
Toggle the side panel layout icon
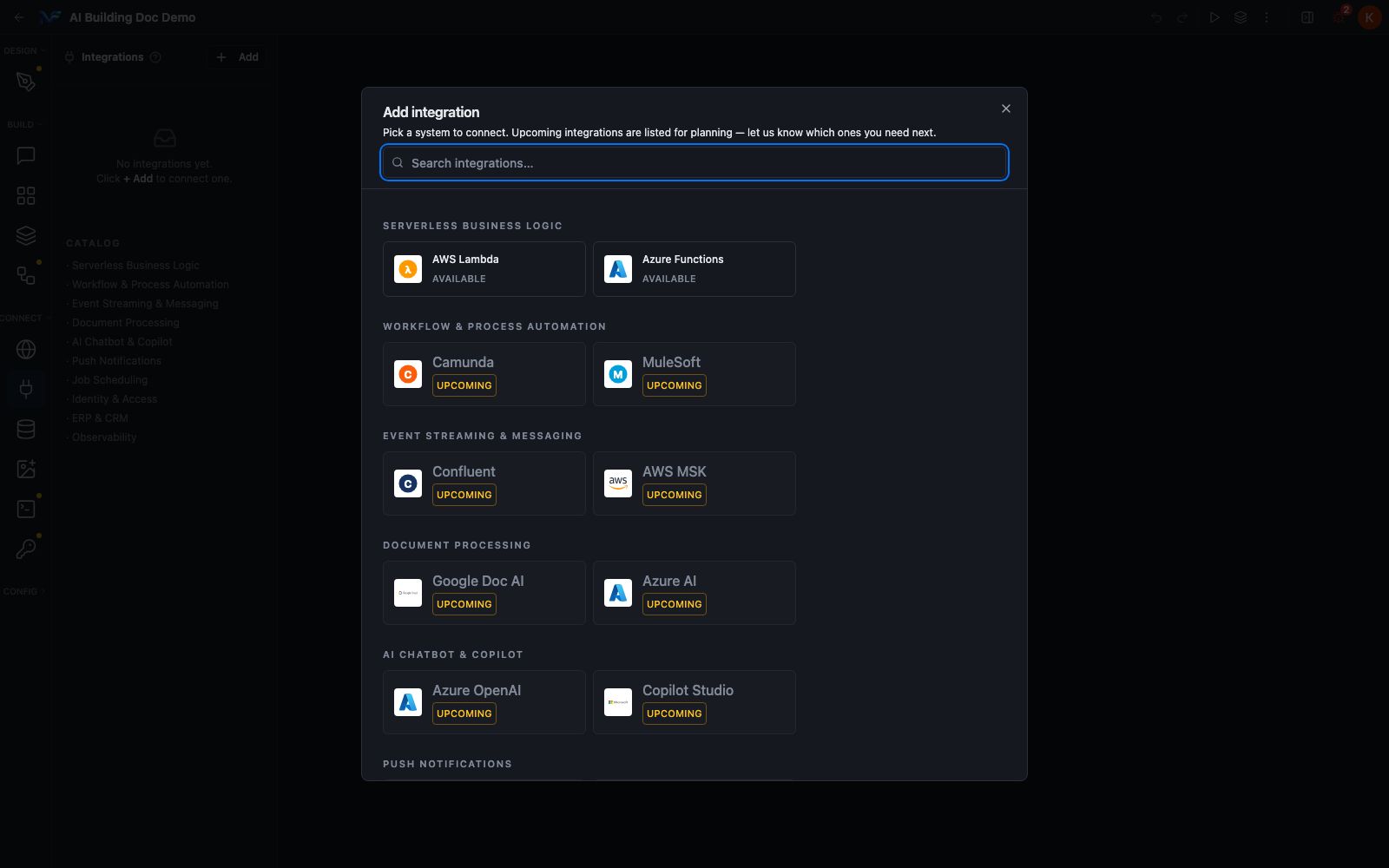coord(1307,17)
